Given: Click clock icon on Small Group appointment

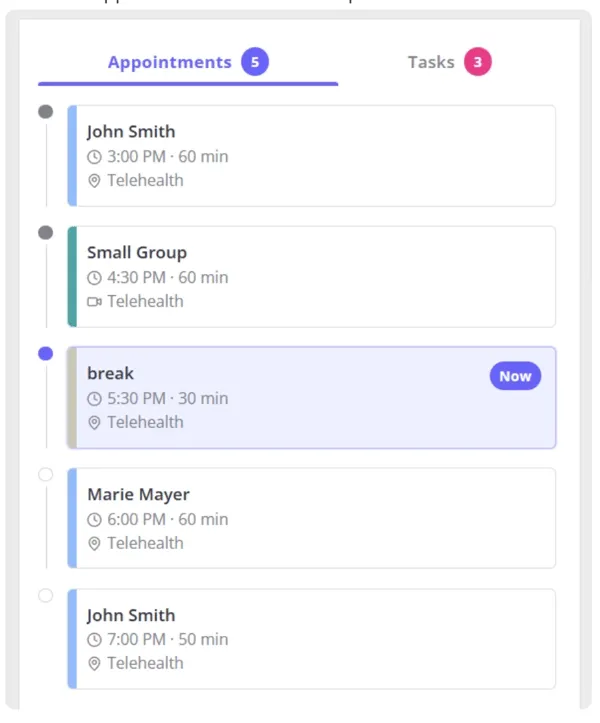Looking at the screenshot, I should point(94,278).
